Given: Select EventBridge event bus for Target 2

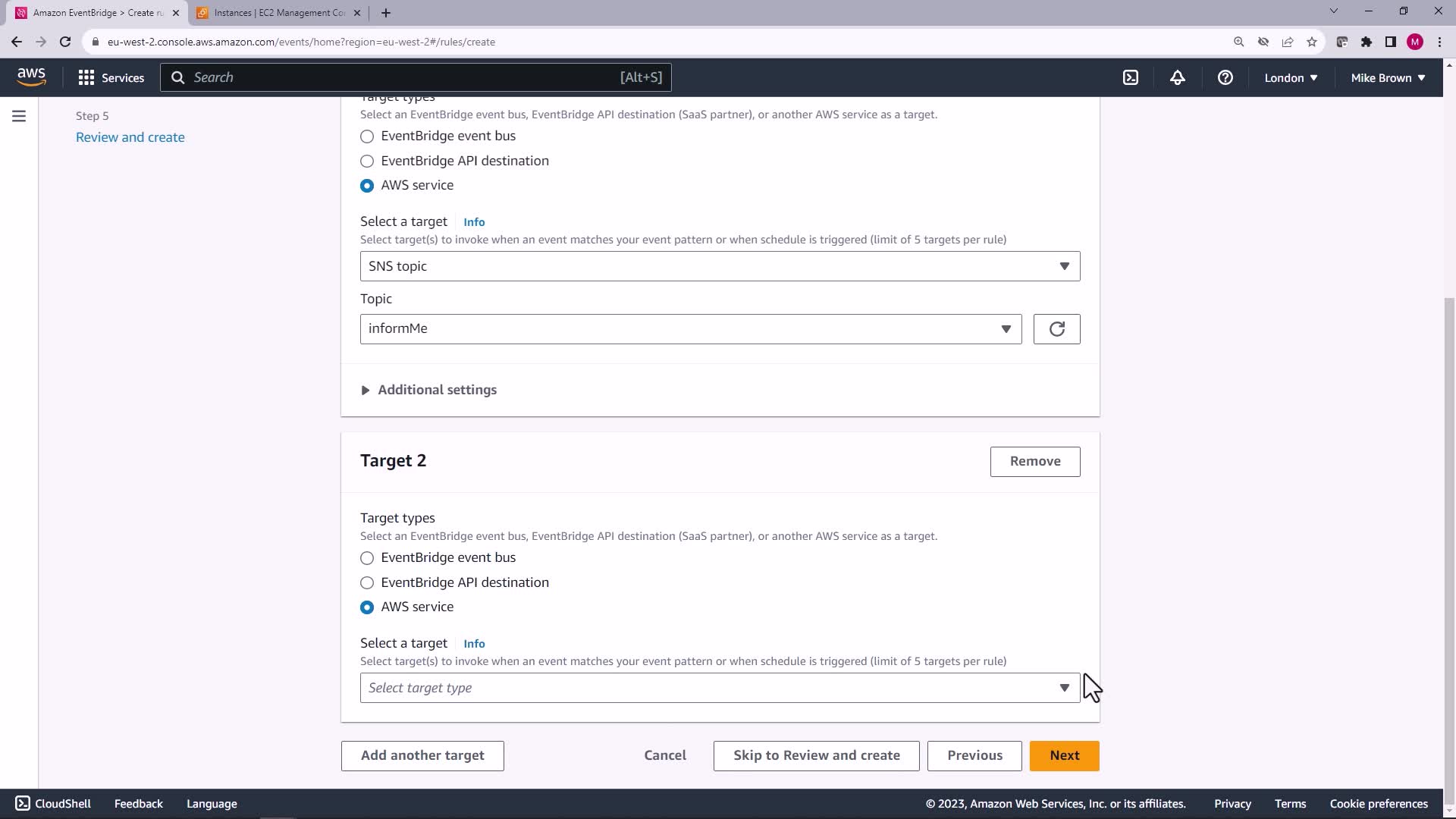Looking at the screenshot, I should pyautogui.click(x=367, y=558).
